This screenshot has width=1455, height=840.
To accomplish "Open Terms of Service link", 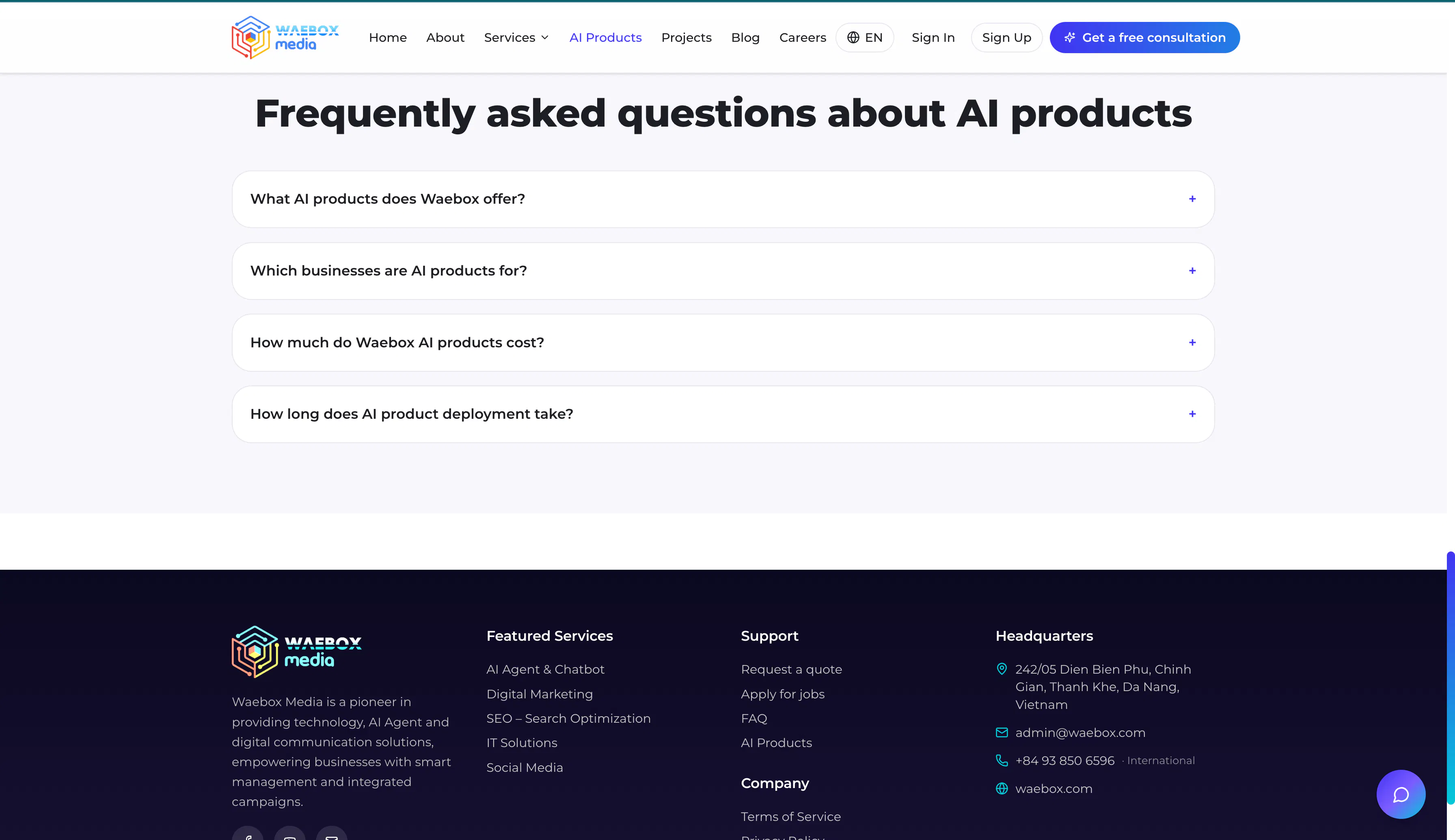I will (791, 816).
